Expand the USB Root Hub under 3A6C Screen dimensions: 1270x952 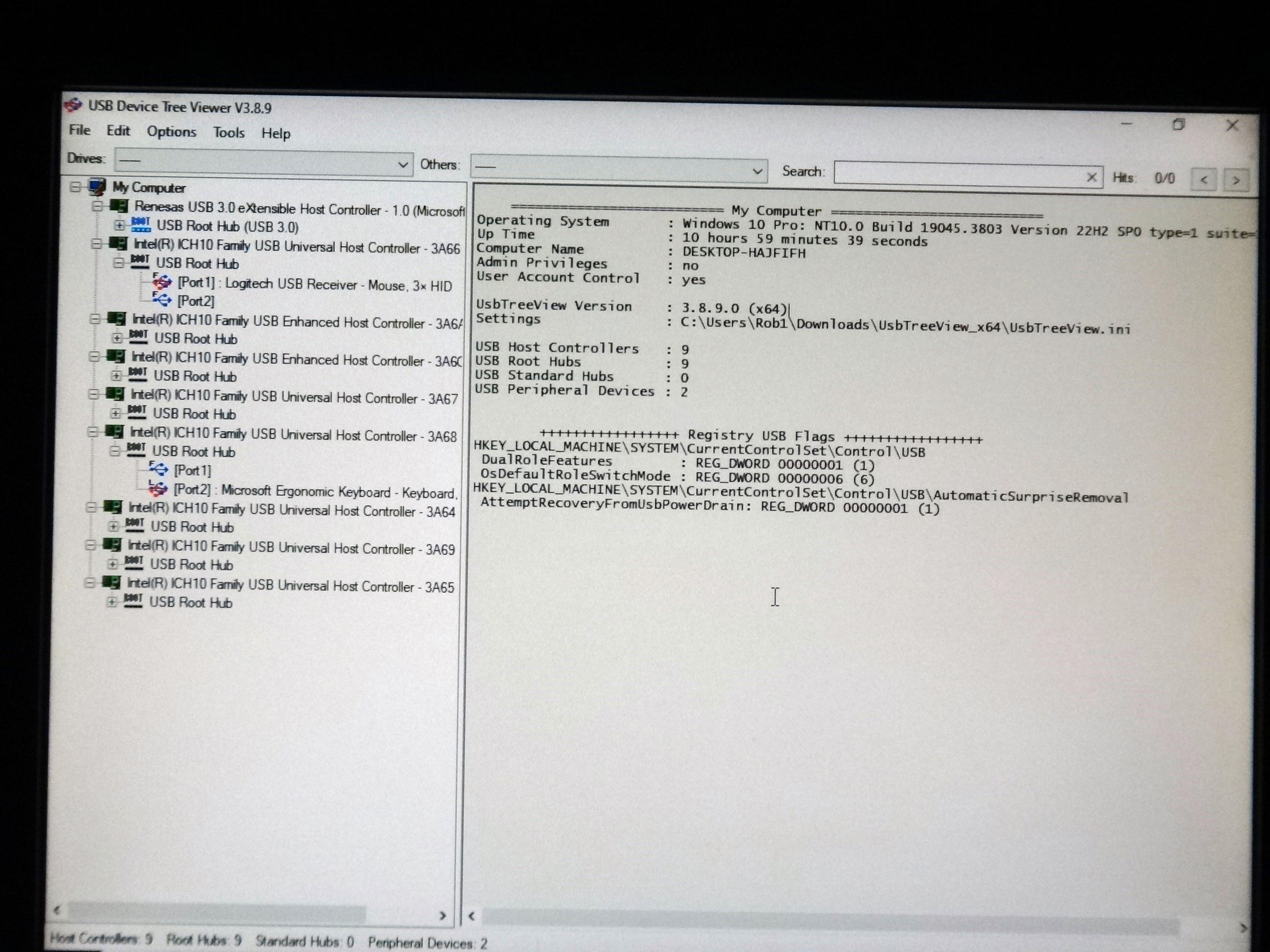tap(116, 375)
